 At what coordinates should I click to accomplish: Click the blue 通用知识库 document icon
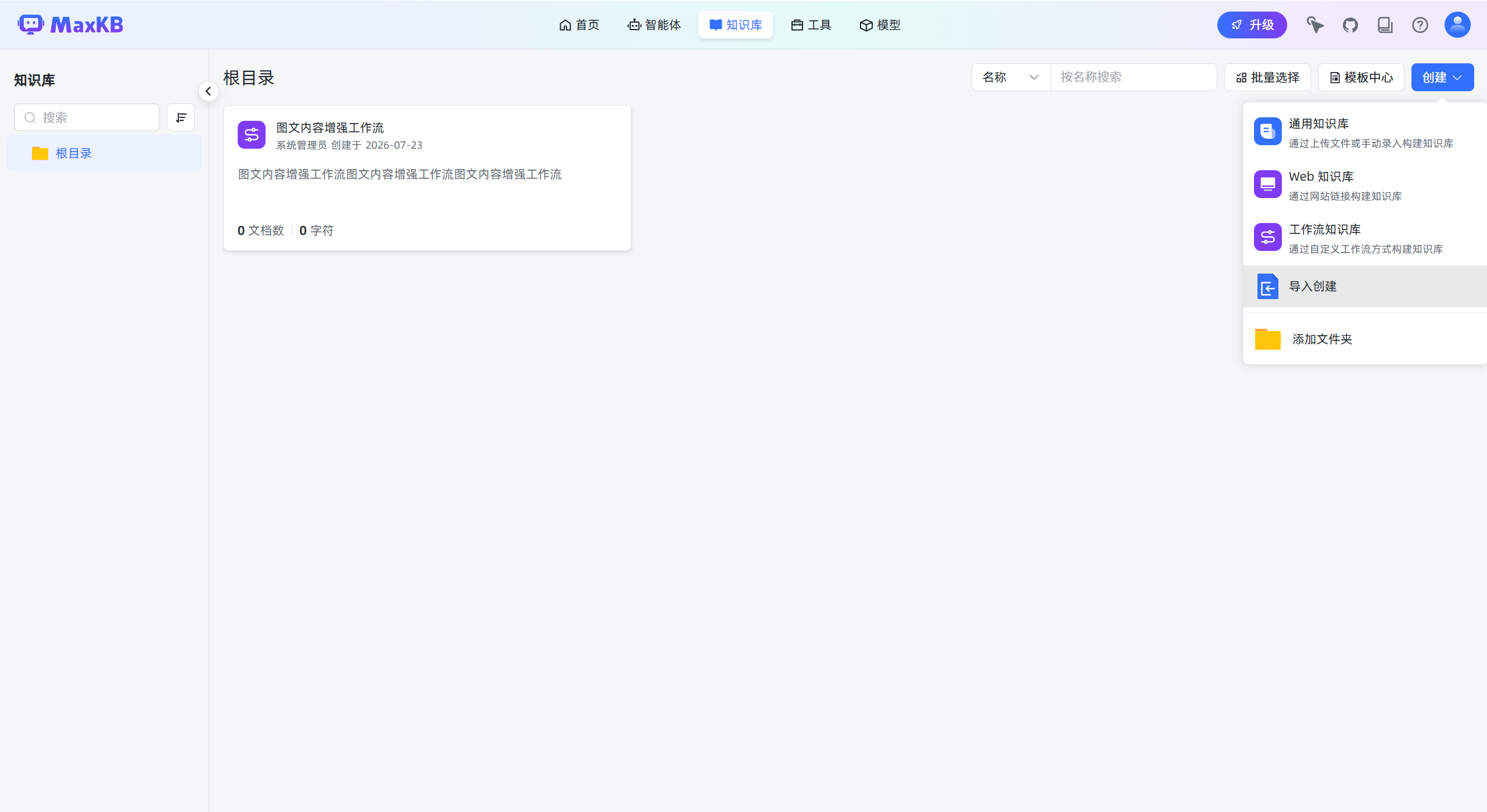point(1268,131)
